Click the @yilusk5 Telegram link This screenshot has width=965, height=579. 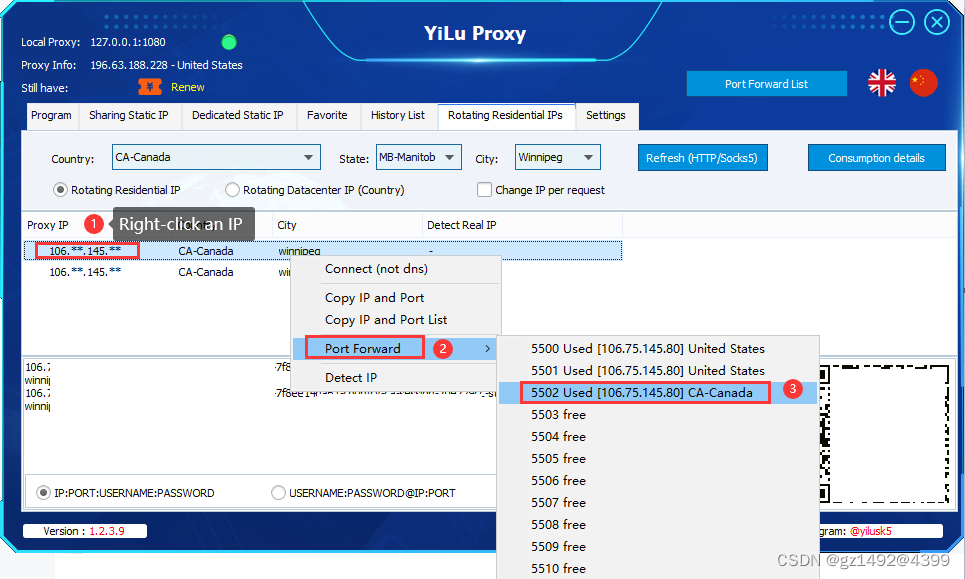click(870, 531)
